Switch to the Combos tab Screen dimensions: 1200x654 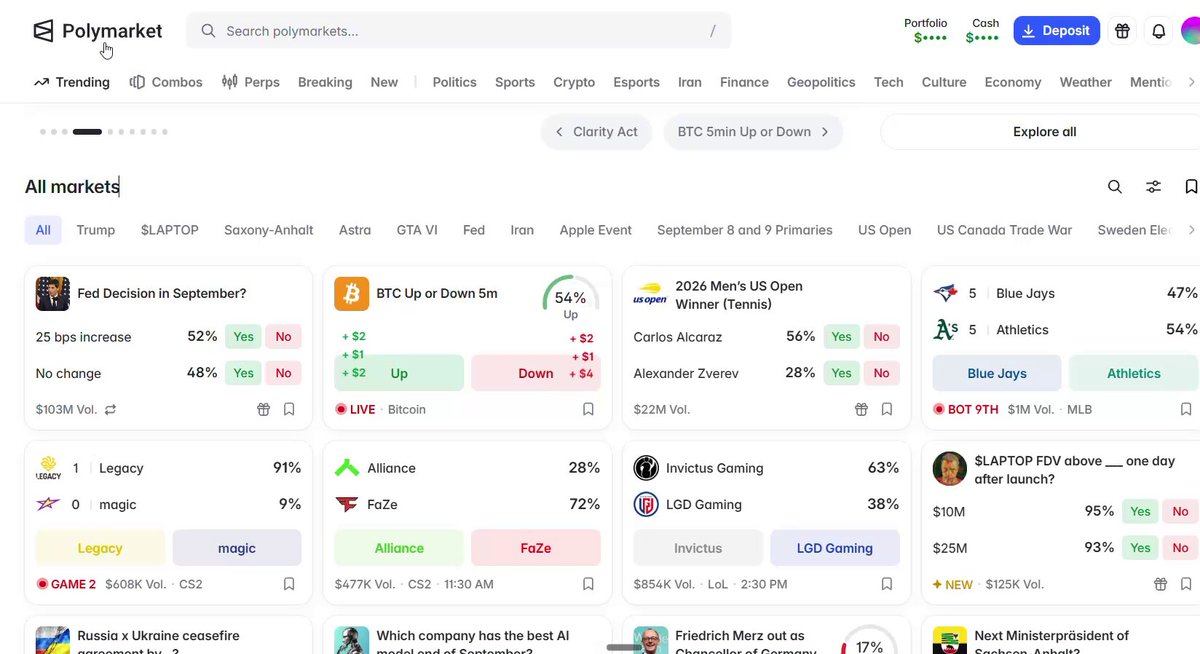[x=166, y=82]
